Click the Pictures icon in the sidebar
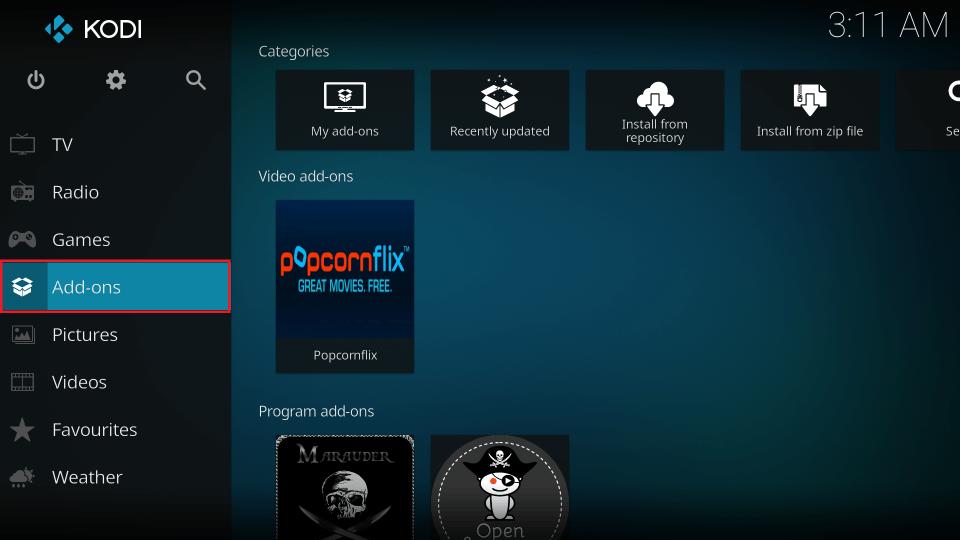This screenshot has width=960, height=540. tap(23, 334)
